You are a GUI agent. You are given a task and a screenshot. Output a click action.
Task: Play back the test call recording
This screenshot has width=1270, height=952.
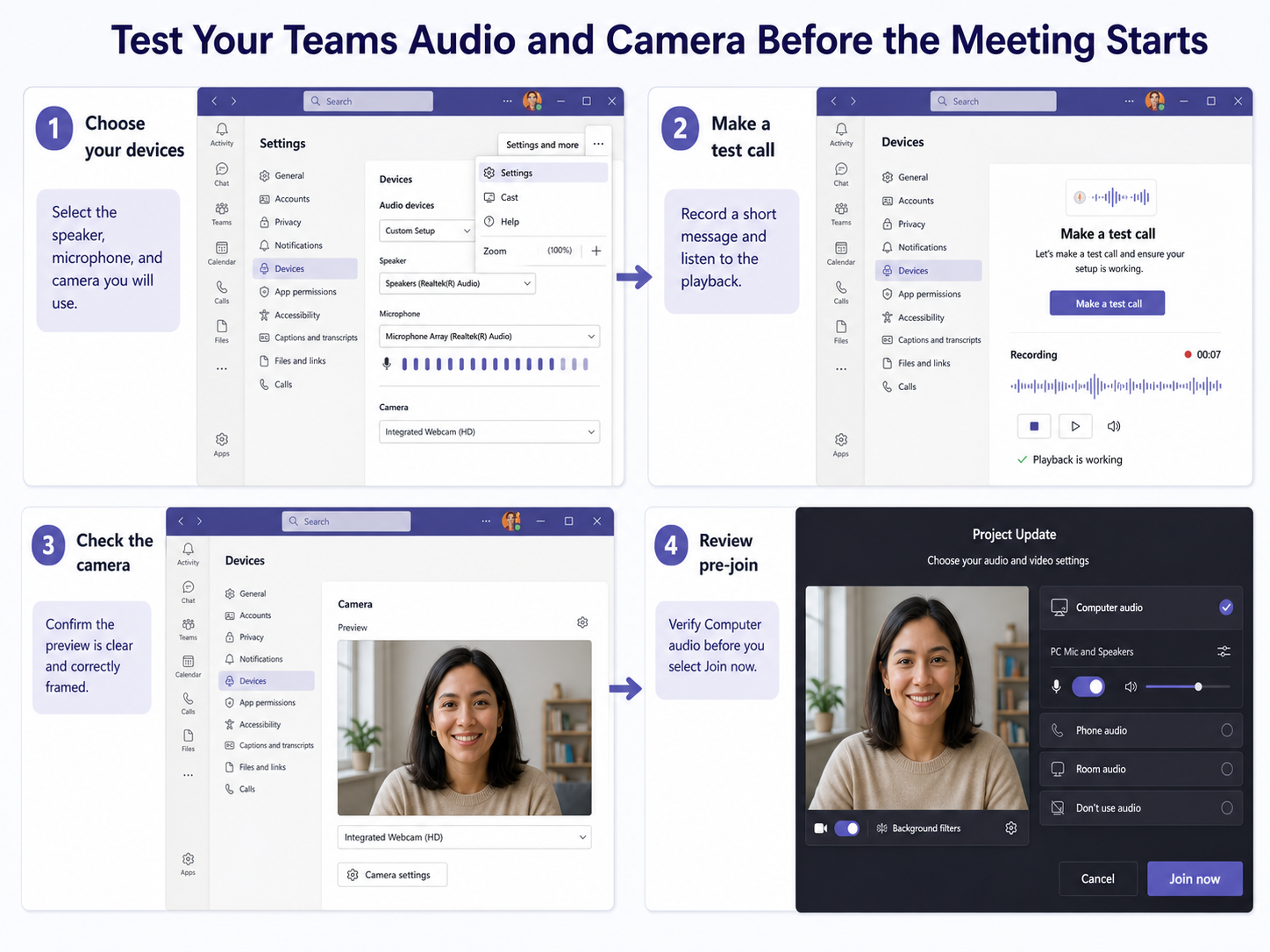click(1075, 426)
